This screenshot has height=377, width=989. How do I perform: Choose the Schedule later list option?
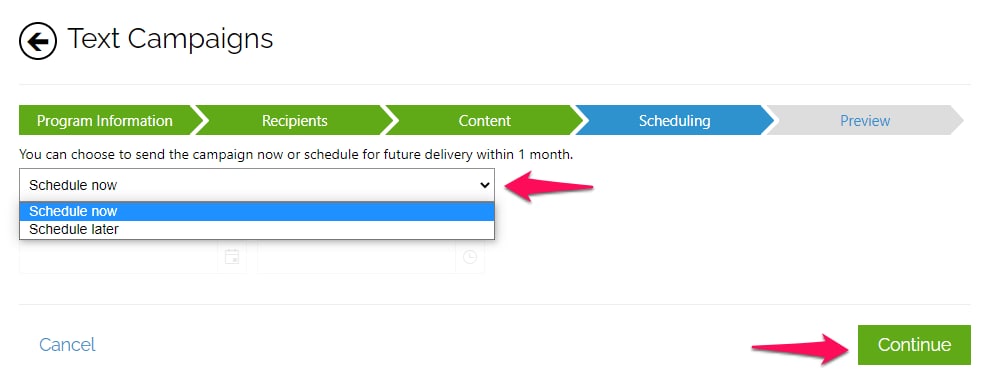(x=257, y=229)
